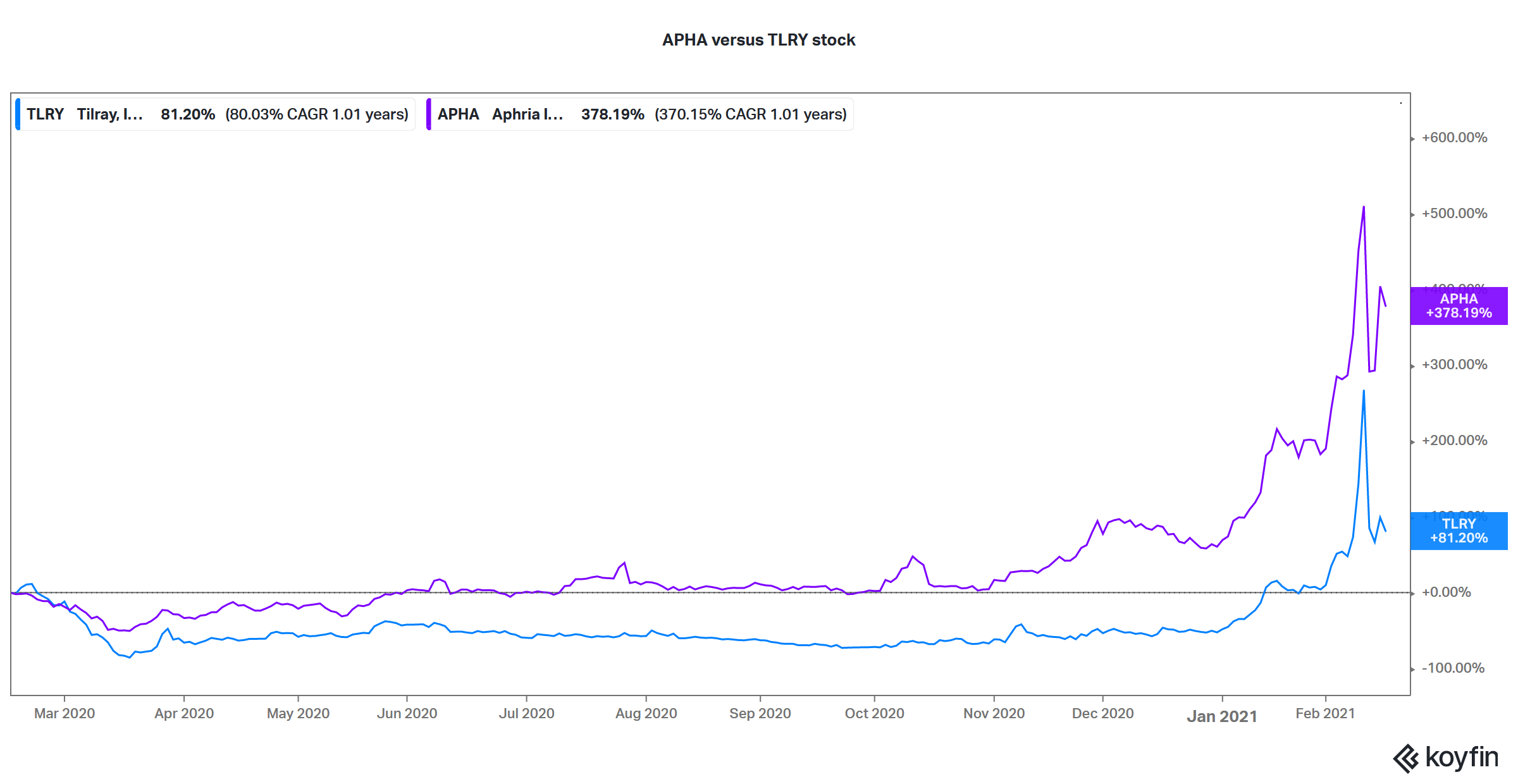The height and width of the screenshot is (784, 1518).
Task: Click the TLRY Tilray legend box
Action: pos(215,114)
